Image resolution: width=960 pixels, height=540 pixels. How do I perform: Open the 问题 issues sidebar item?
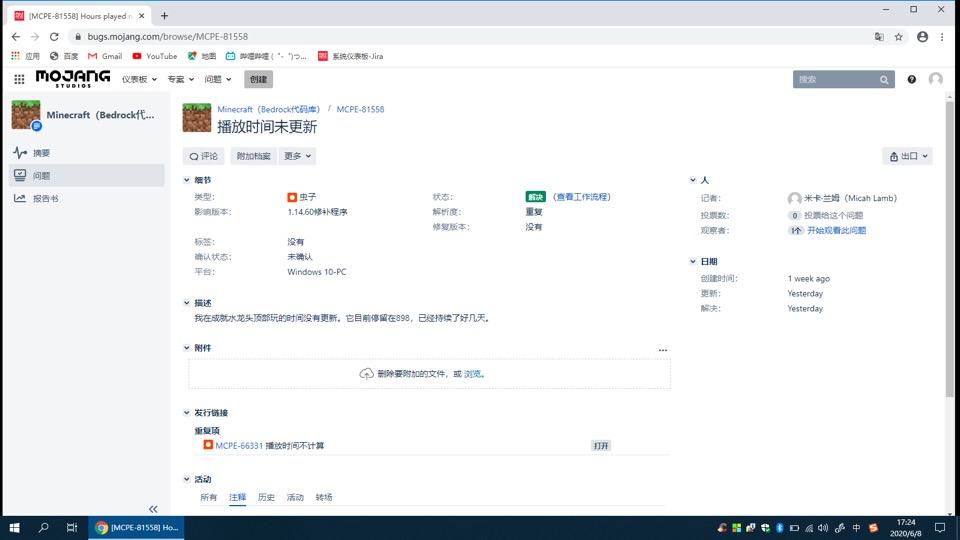tap(87, 175)
